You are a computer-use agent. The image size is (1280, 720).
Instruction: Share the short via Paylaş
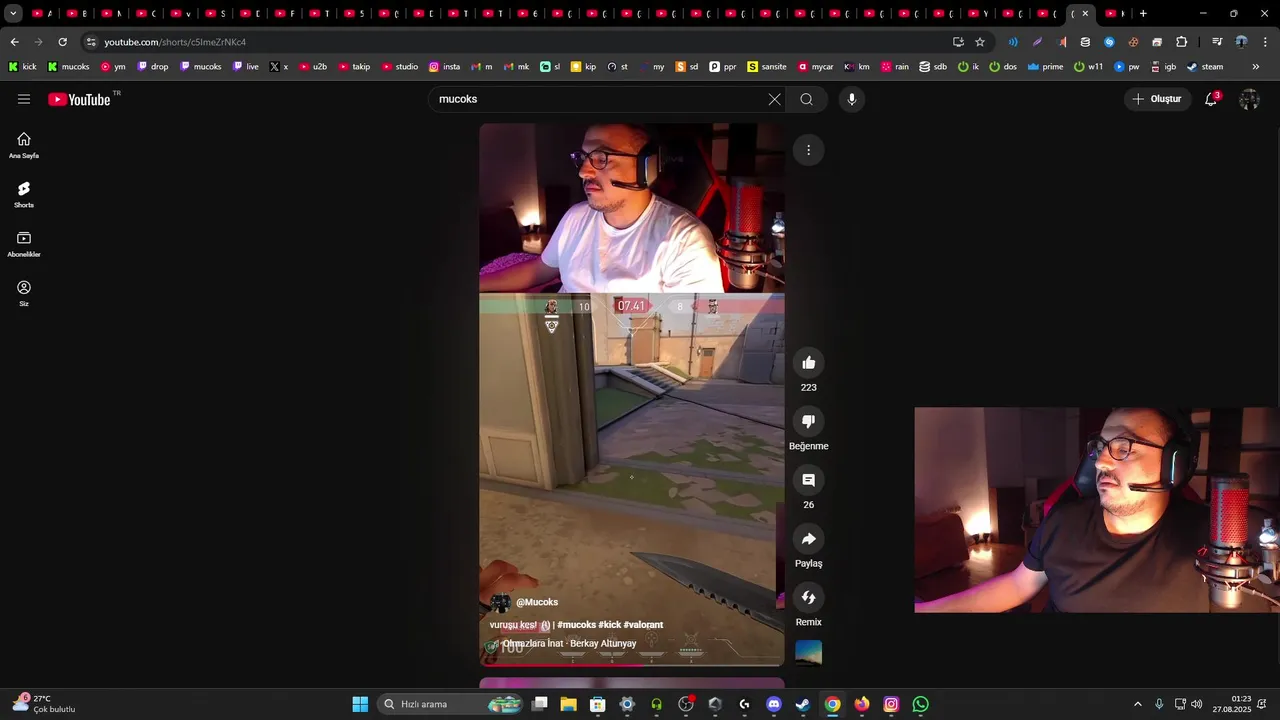pyautogui.click(x=809, y=539)
